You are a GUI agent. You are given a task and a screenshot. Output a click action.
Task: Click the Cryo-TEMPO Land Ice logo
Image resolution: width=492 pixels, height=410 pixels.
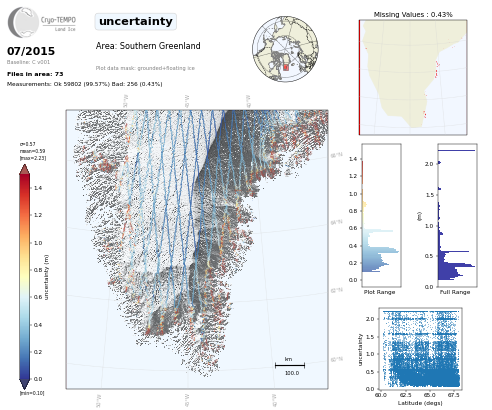[42, 22]
